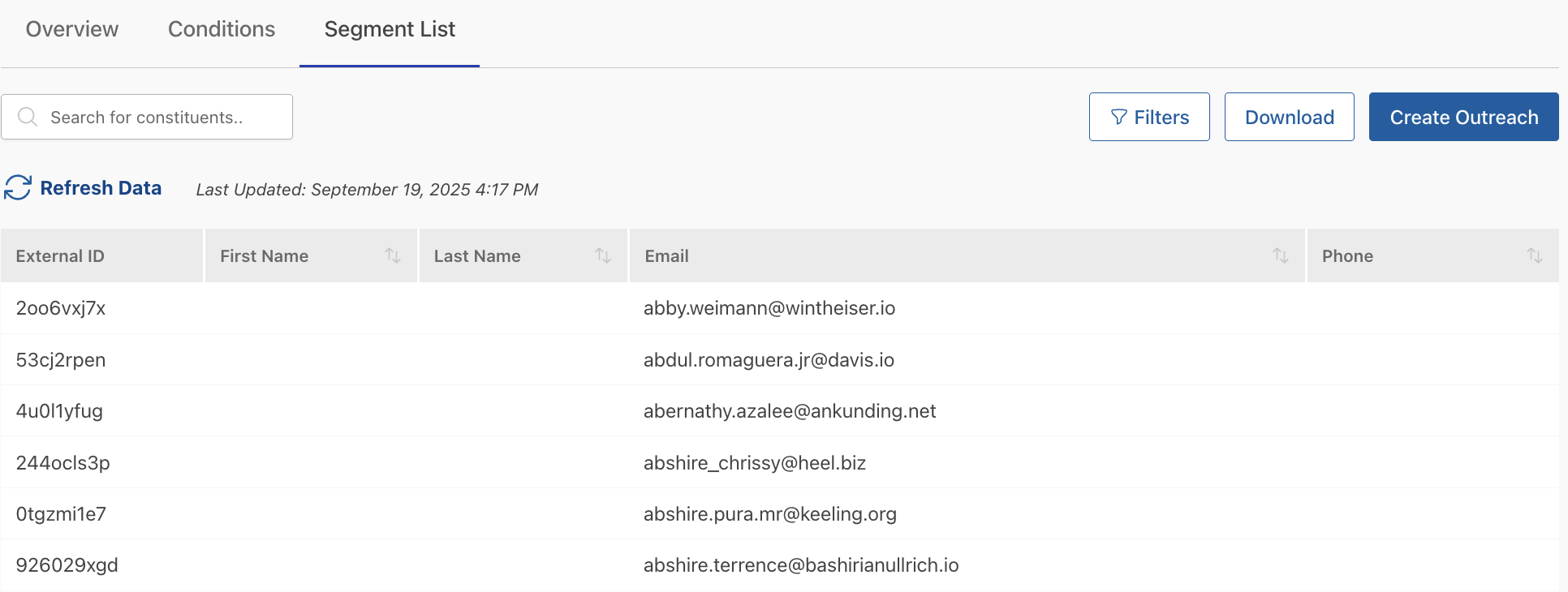Select external ID 53cj2rpen
Screen dimensions: 1568x592
[x=61, y=360]
